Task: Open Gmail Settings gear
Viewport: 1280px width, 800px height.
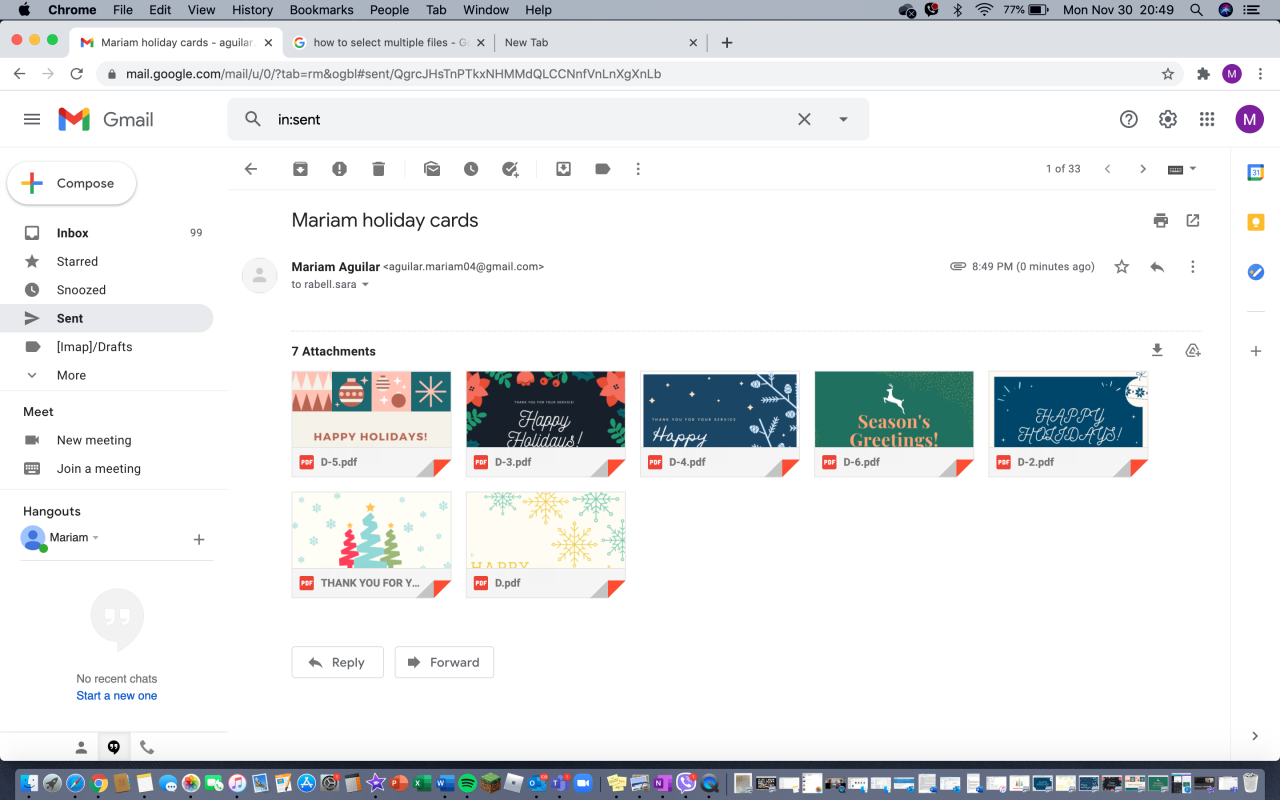Action: click(1168, 119)
